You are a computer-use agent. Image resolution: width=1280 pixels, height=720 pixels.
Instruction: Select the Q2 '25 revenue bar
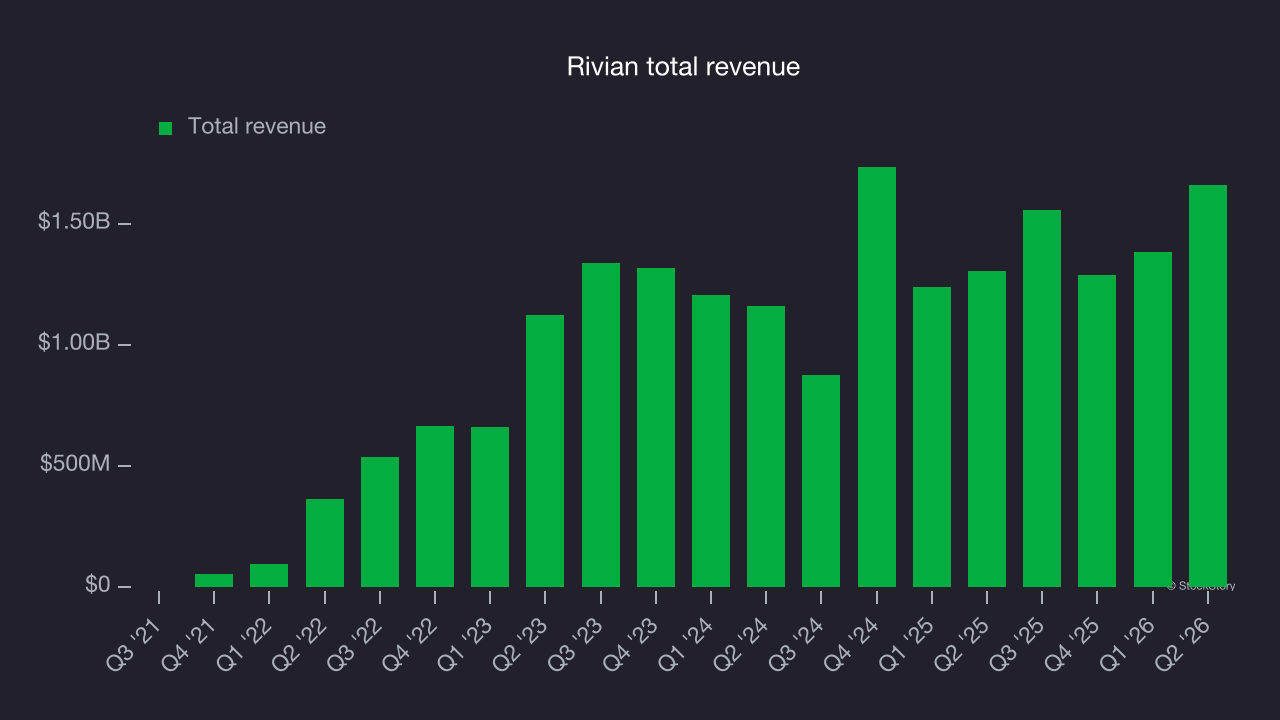[987, 429]
